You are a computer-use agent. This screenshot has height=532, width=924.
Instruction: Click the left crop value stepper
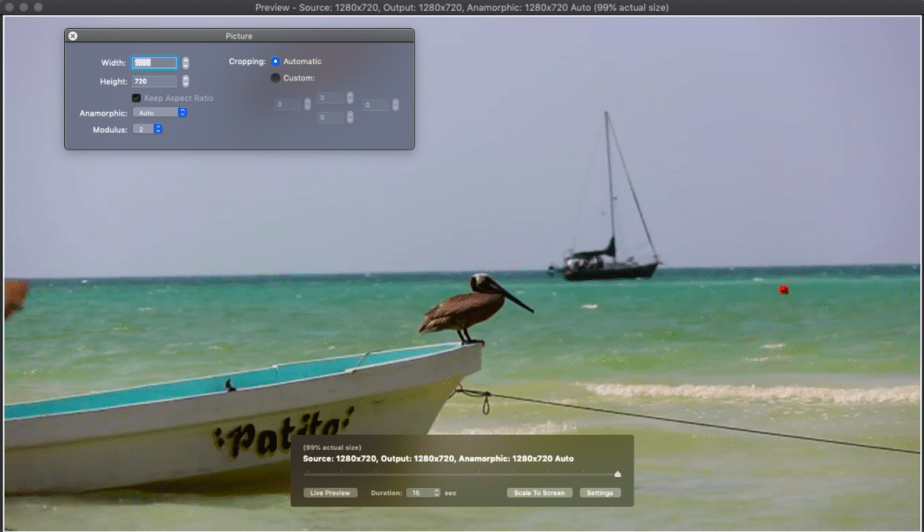tap(307, 105)
